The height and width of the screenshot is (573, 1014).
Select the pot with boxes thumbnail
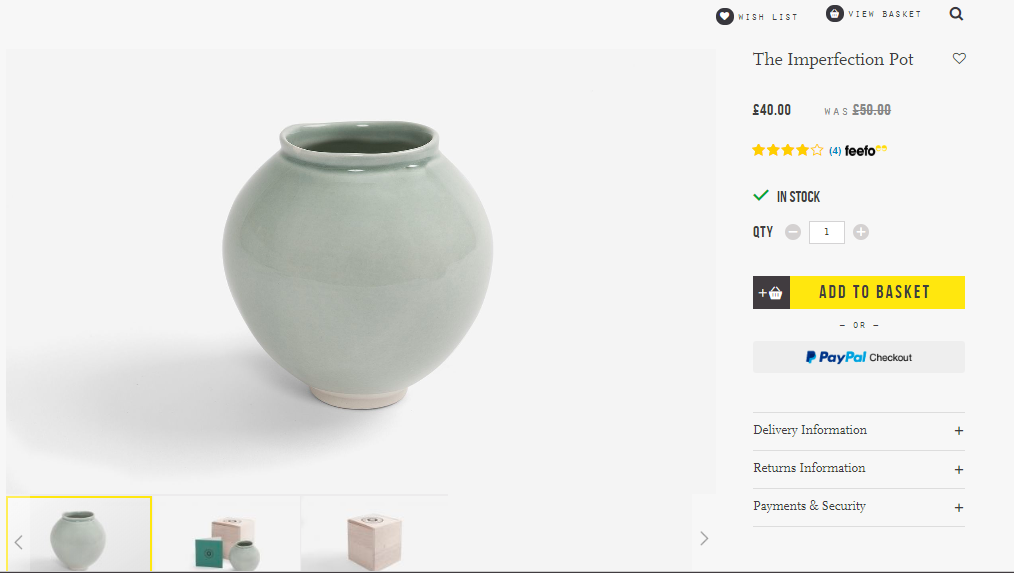click(226, 535)
